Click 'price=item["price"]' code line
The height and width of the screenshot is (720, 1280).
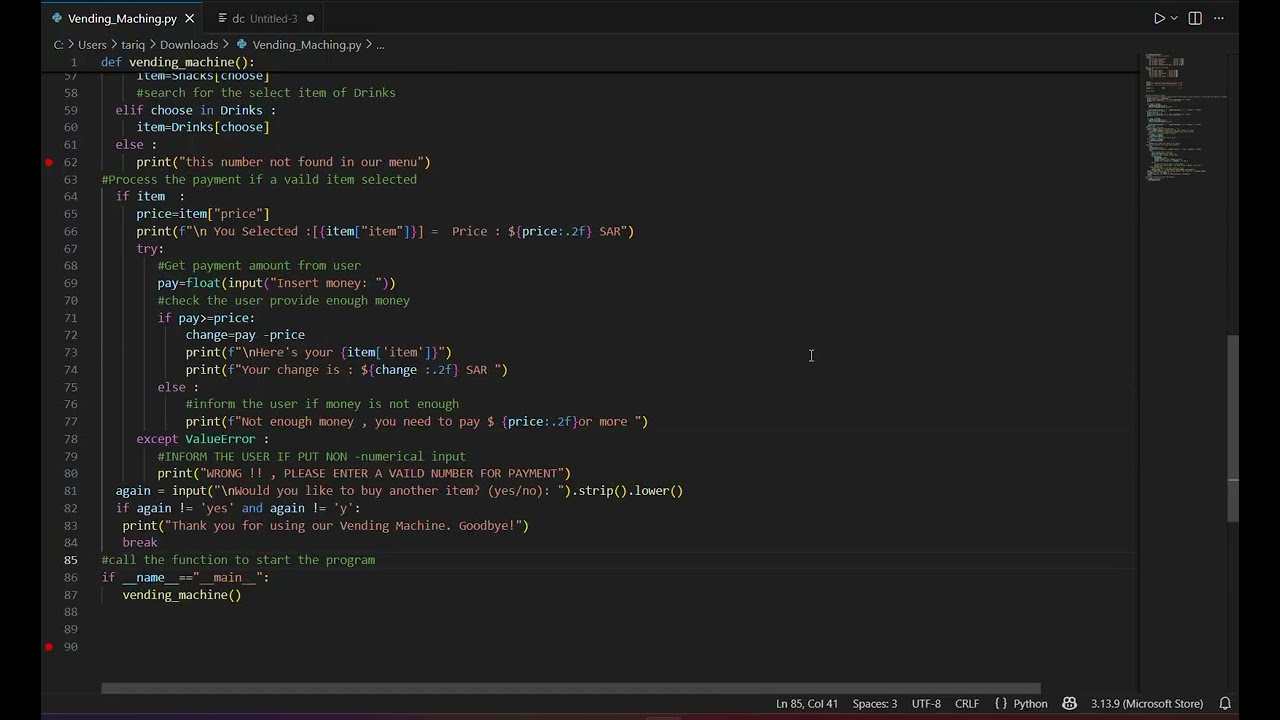coord(203,214)
